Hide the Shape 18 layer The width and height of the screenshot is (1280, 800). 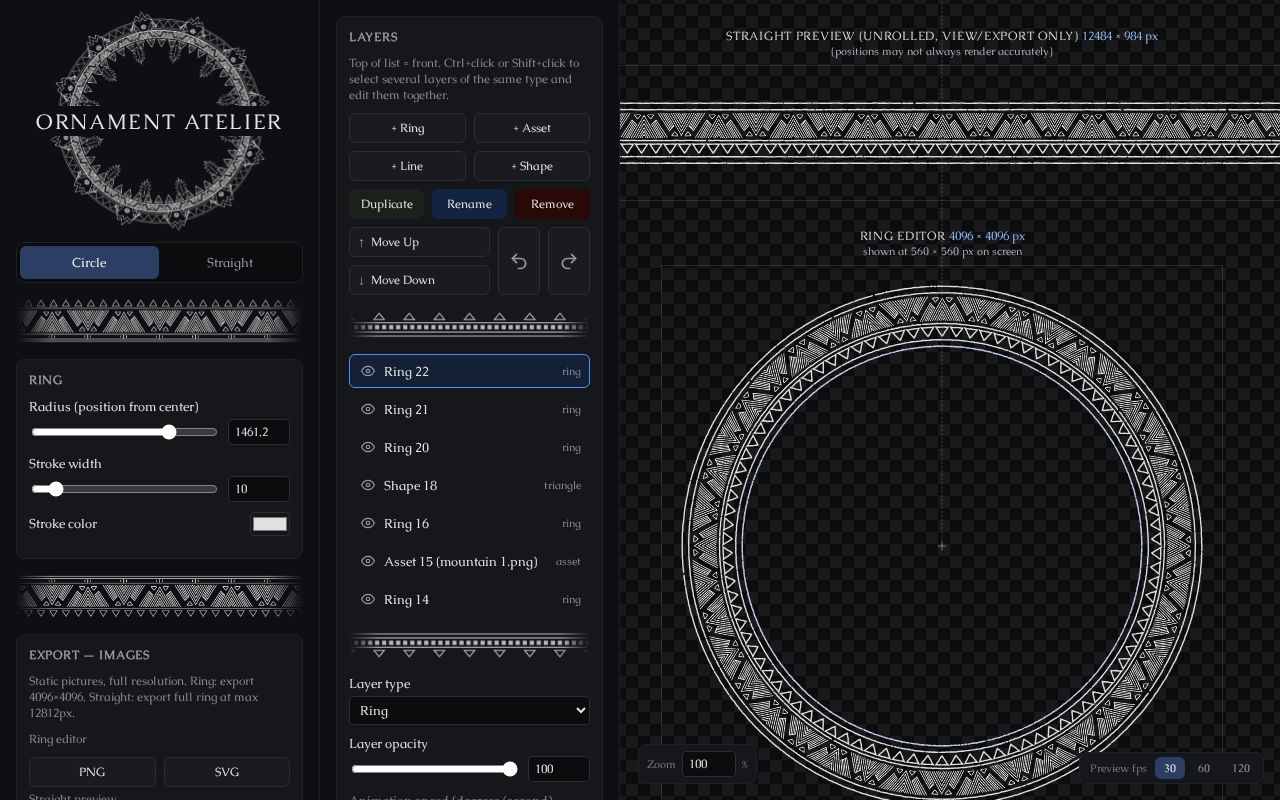[x=368, y=485]
